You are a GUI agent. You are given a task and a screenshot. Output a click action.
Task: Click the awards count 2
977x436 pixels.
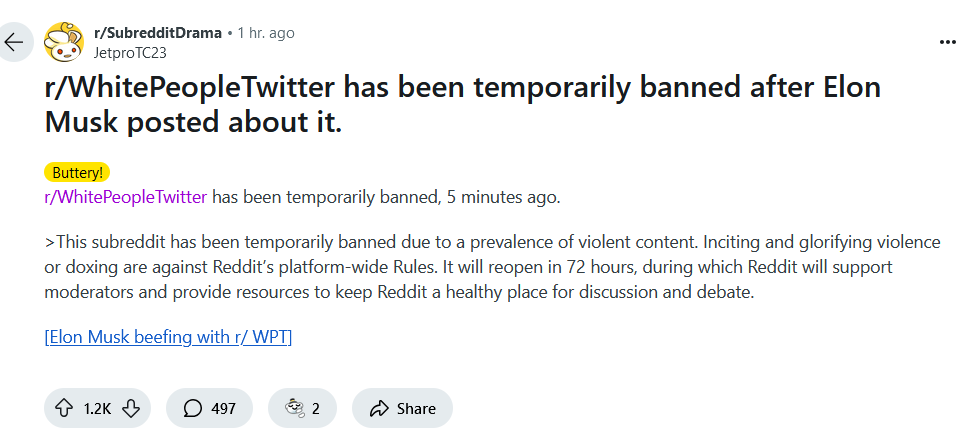(316, 409)
